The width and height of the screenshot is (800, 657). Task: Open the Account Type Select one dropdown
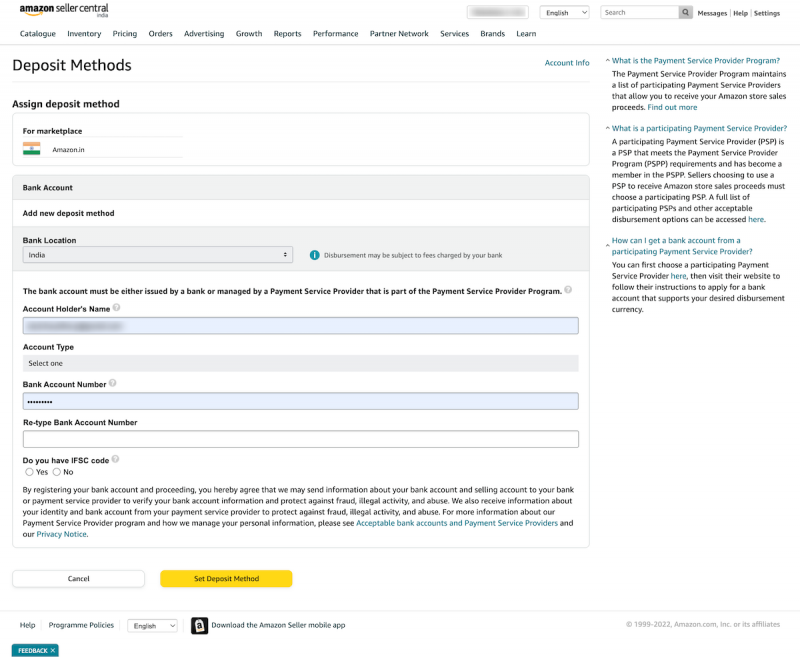tap(301, 363)
